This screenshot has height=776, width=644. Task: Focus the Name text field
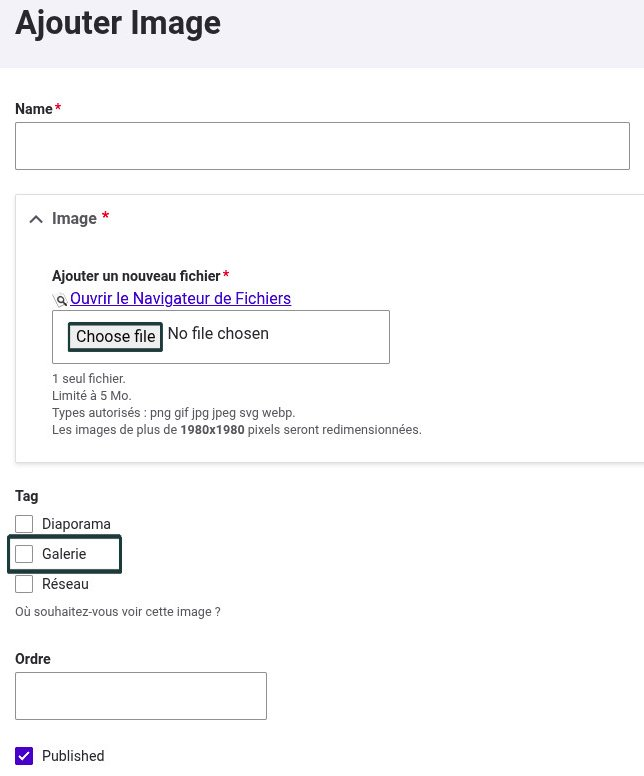pyautogui.click(x=322, y=146)
